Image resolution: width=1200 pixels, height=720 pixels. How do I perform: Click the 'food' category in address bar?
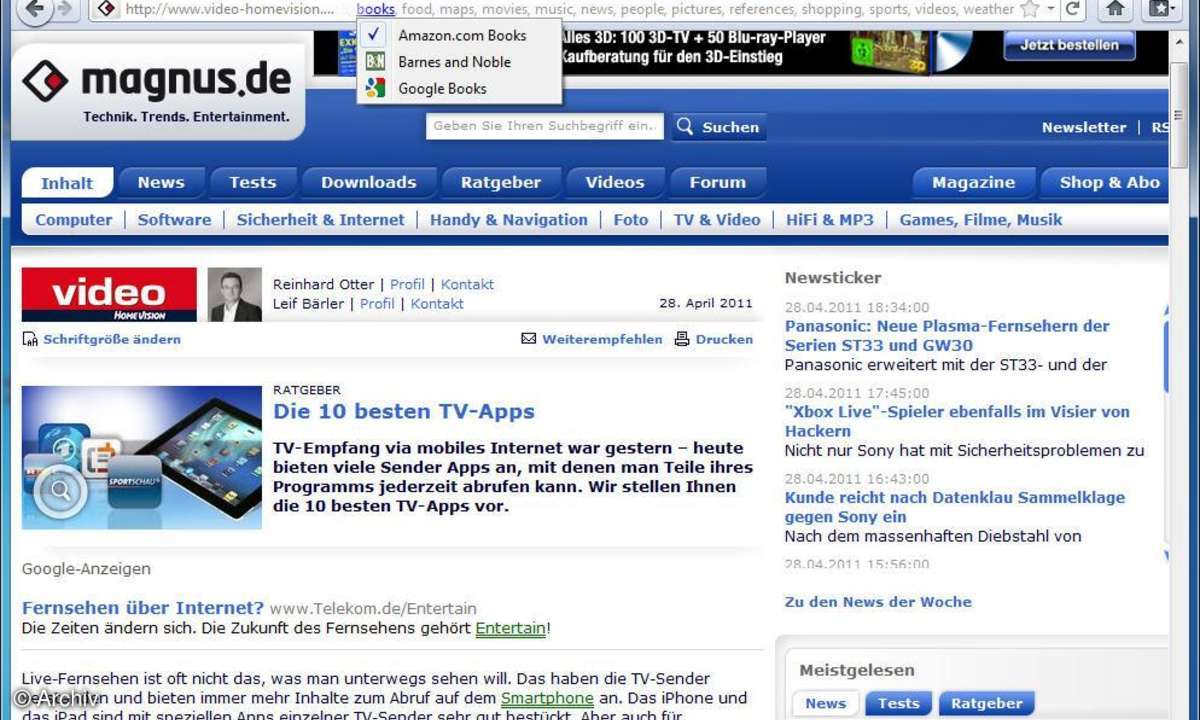pyautogui.click(x=417, y=9)
